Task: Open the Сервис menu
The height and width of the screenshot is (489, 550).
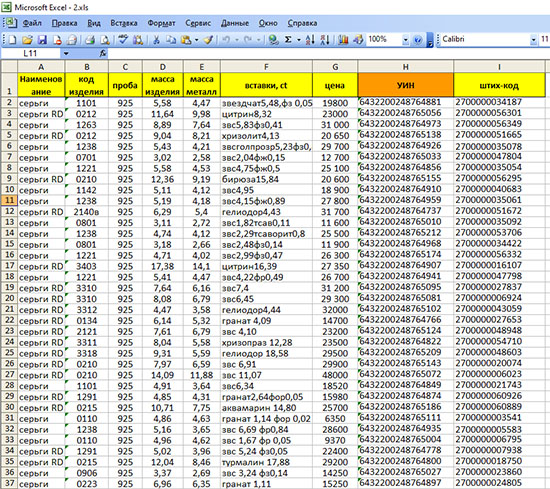Action: [x=198, y=23]
